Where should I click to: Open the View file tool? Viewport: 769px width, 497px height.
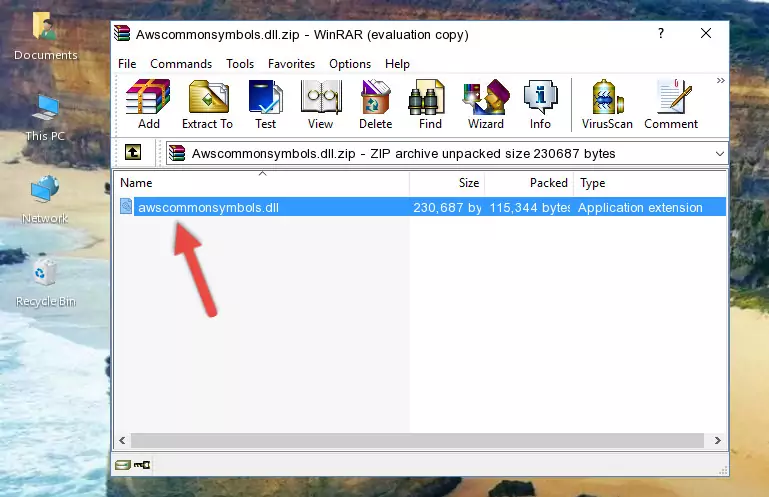pos(321,104)
